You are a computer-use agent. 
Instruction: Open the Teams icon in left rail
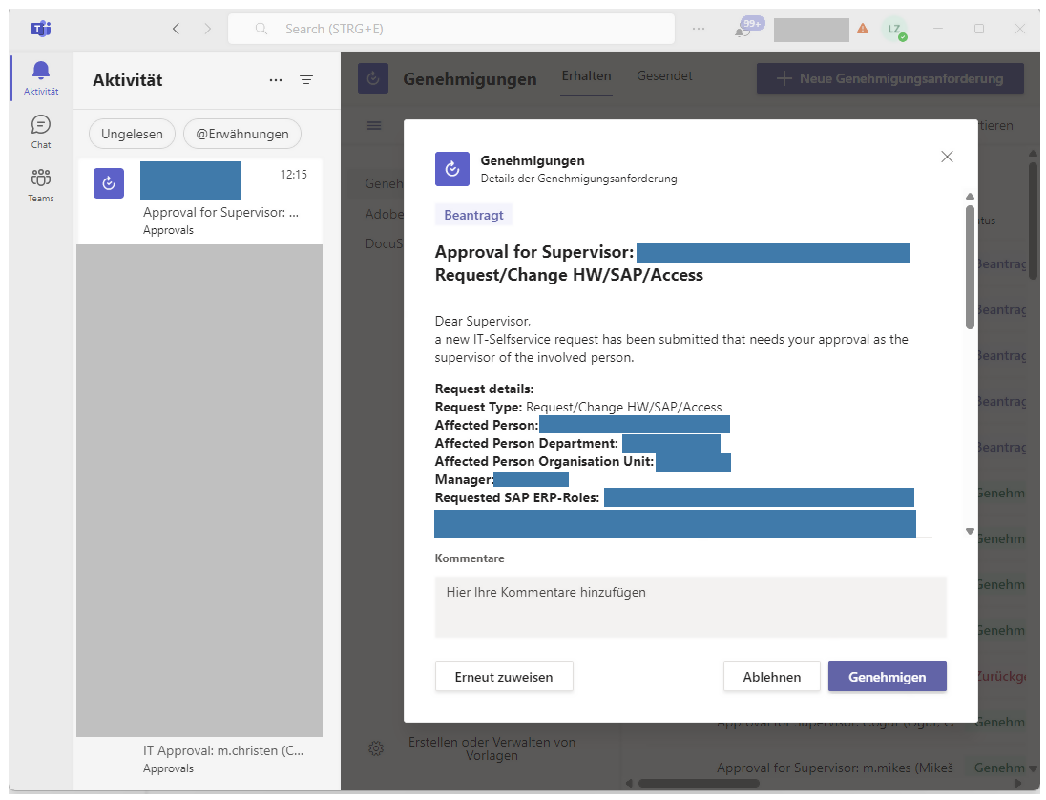click(x=41, y=184)
